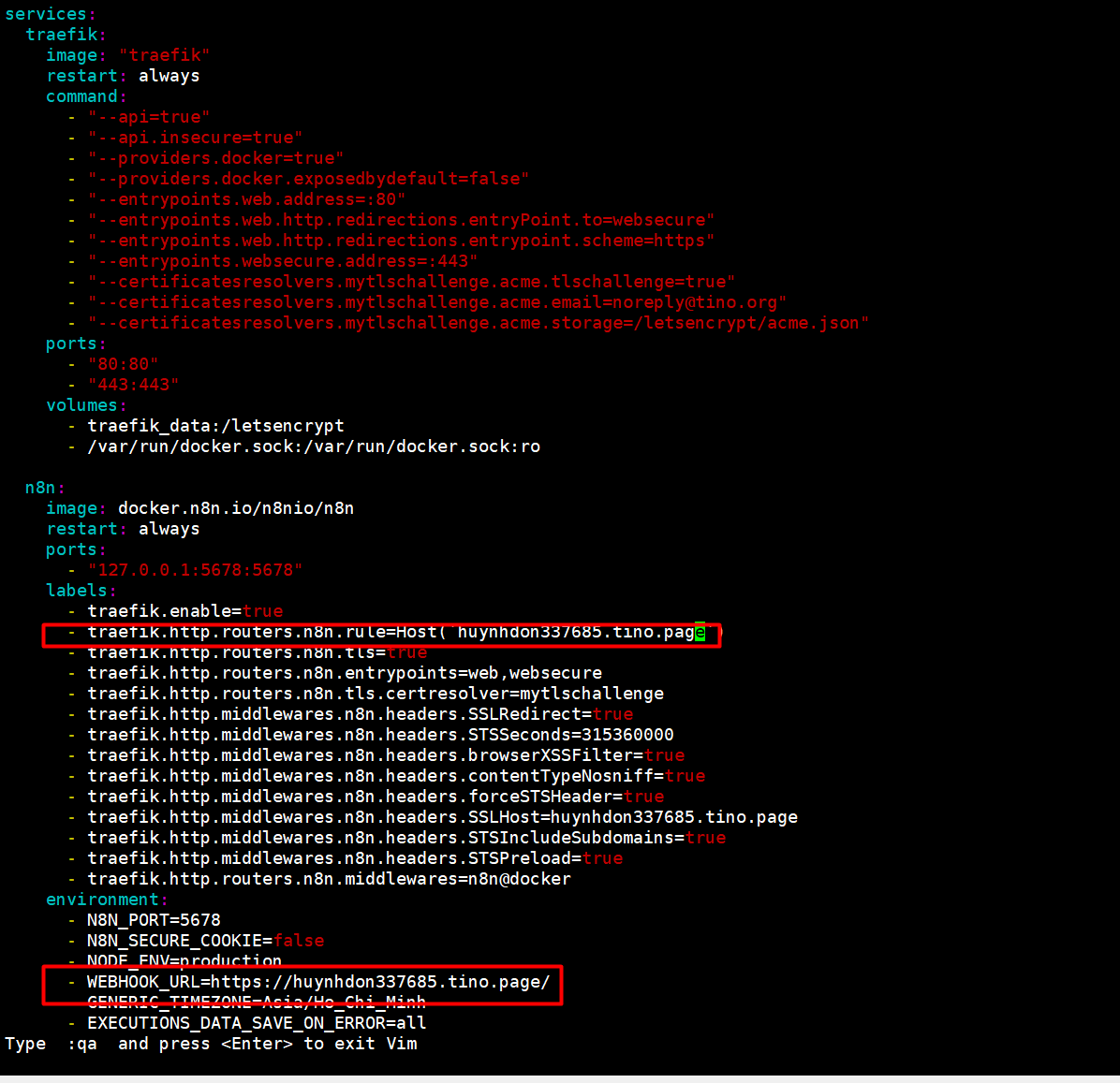This screenshot has width=1120, height=1083.
Task: Click the "--api.insecure=true" command argument
Action: coord(196,138)
